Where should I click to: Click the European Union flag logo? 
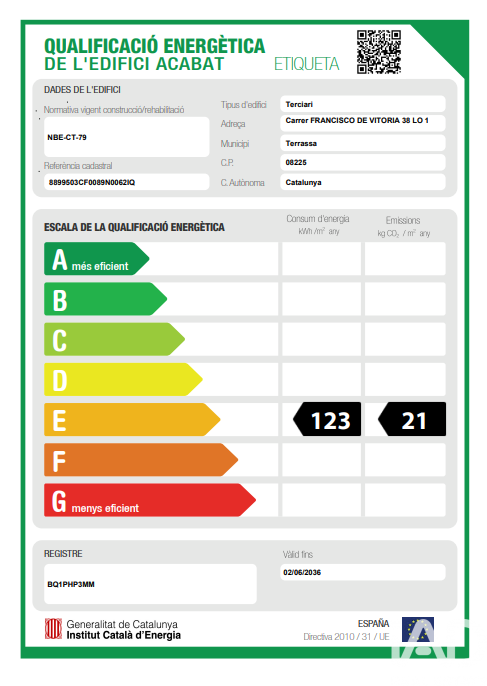pyautogui.click(x=418, y=629)
